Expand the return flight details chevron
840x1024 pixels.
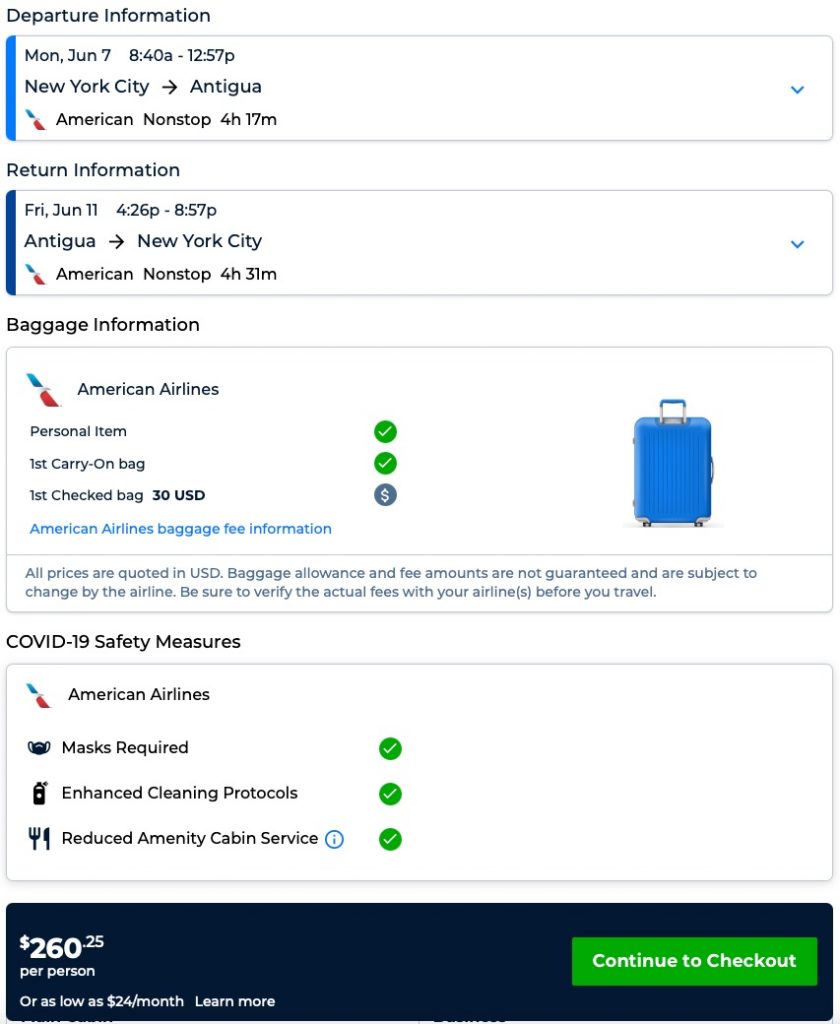click(797, 244)
